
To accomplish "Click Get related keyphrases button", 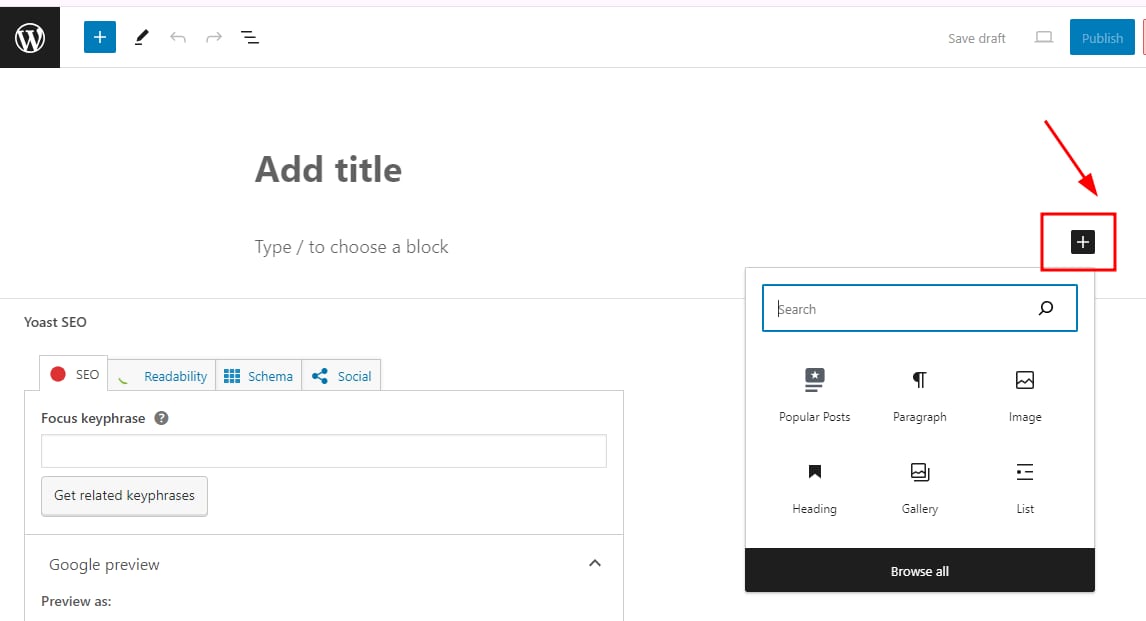I will pos(124,495).
